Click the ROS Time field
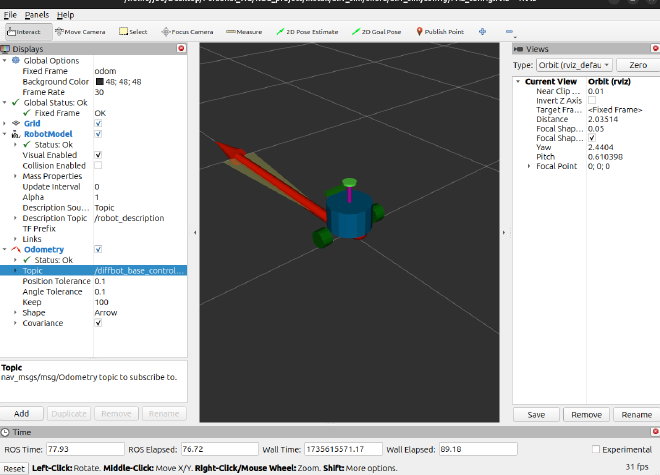The width and height of the screenshot is (660, 475). pos(85,449)
